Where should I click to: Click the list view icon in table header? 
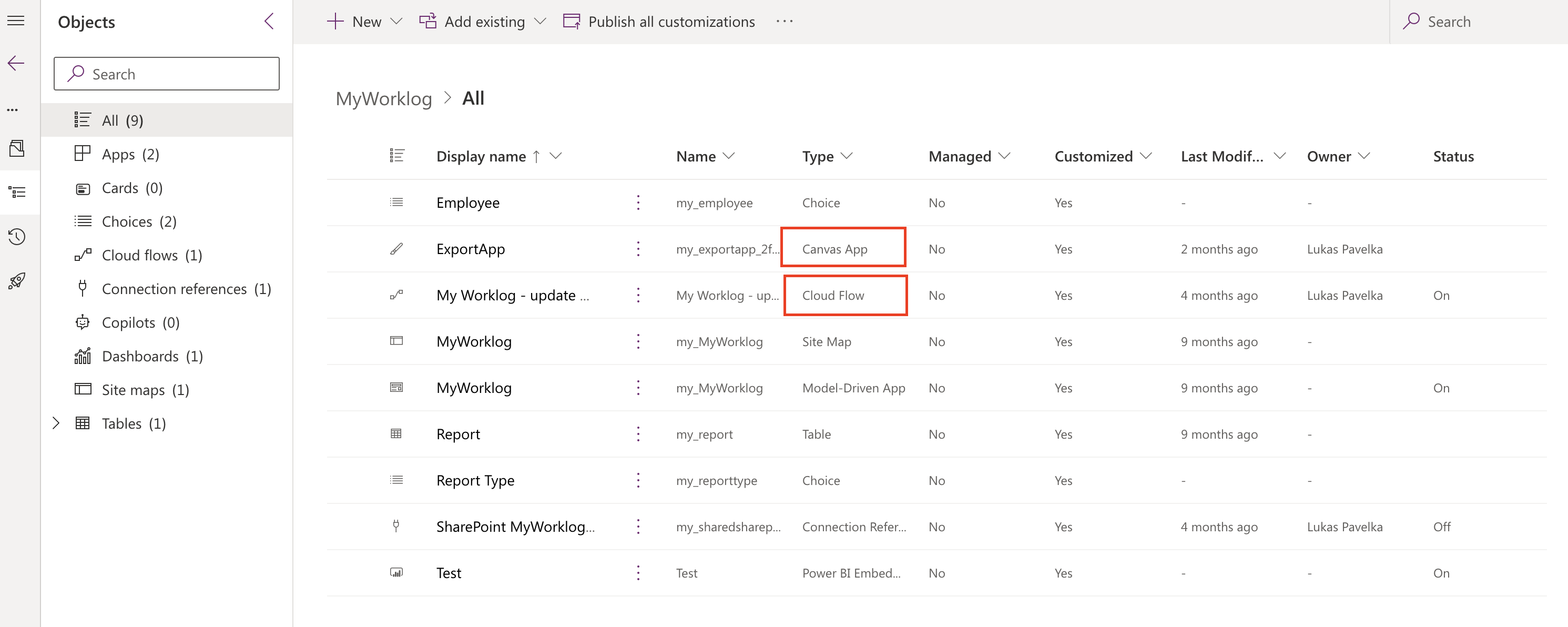pos(397,156)
